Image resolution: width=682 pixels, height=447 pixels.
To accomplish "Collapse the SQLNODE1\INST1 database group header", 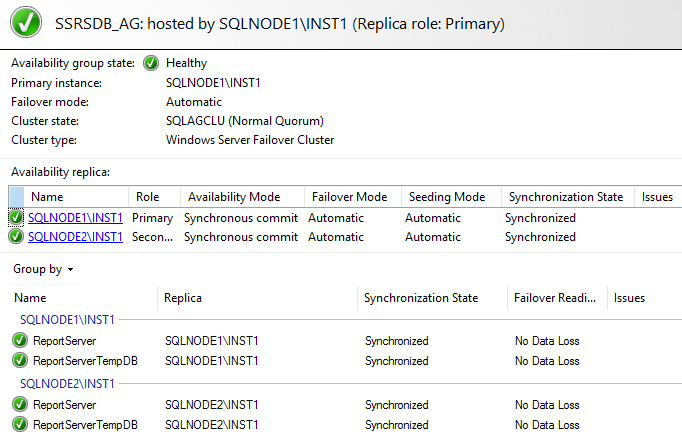I will pyautogui.click(x=67, y=320).
